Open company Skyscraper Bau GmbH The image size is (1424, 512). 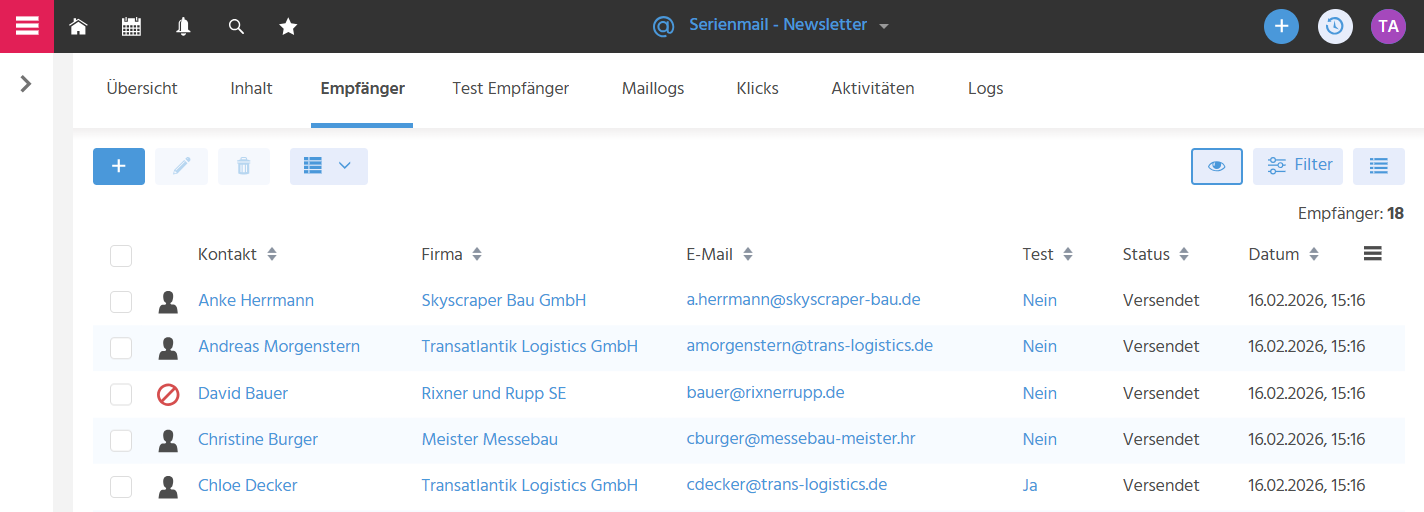tap(504, 300)
